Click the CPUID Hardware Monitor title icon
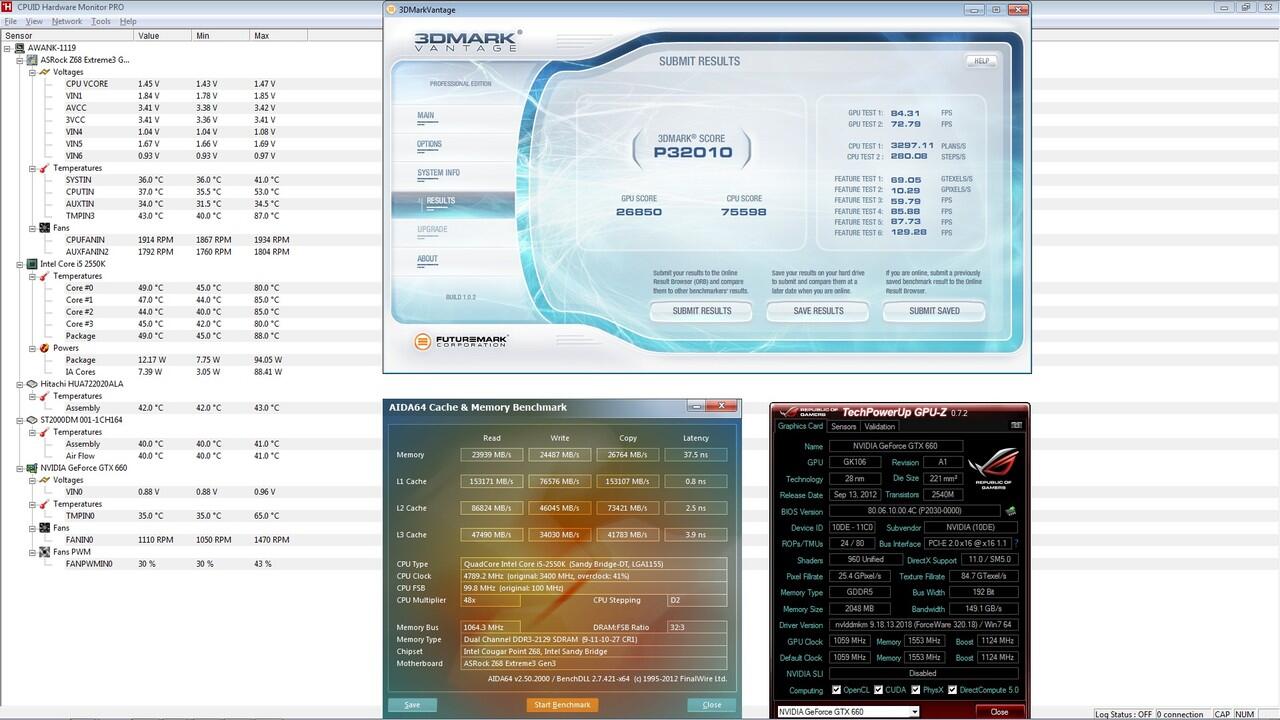 (7, 7)
